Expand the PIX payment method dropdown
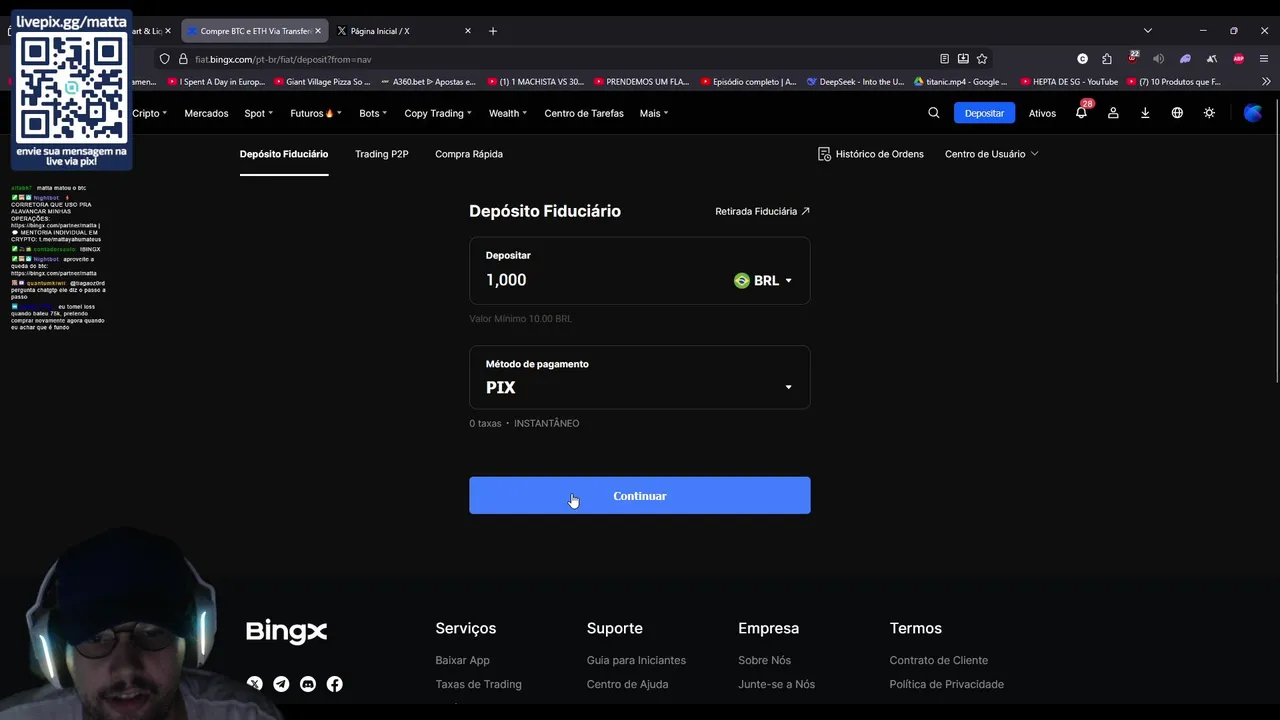The width and height of the screenshot is (1280, 720). click(788, 388)
